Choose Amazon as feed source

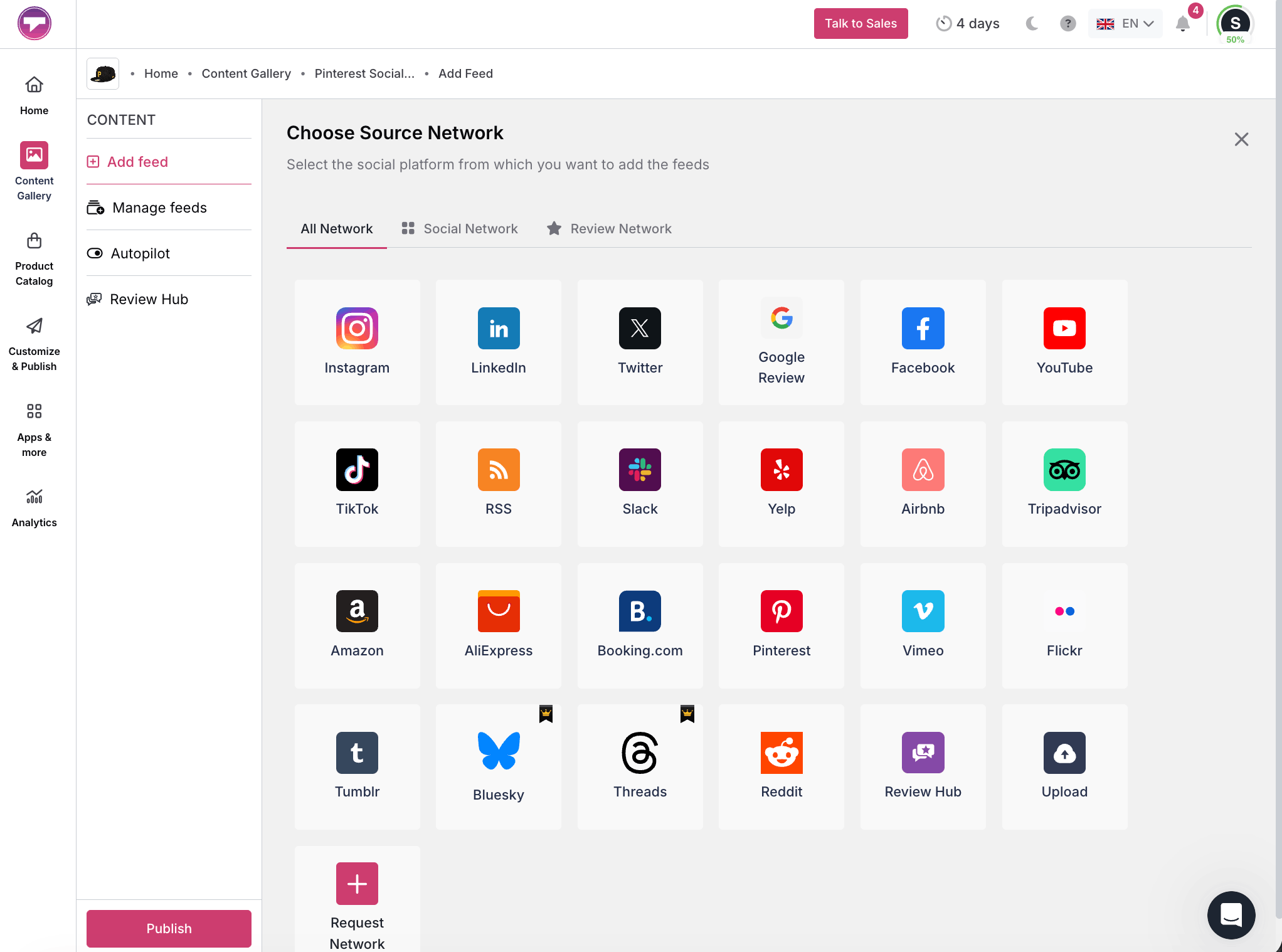tap(357, 625)
